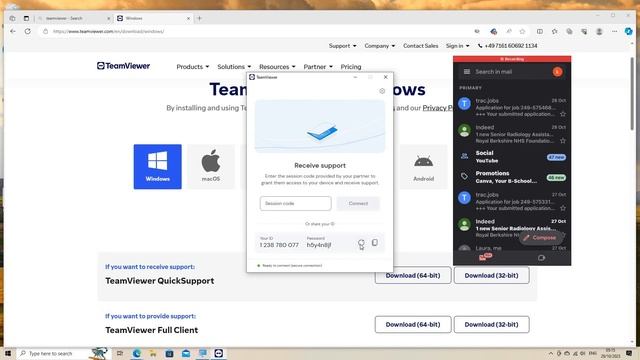Open the taskbar clock and date
The width and height of the screenshot is (640, 360).
click(x=610, y=353)
